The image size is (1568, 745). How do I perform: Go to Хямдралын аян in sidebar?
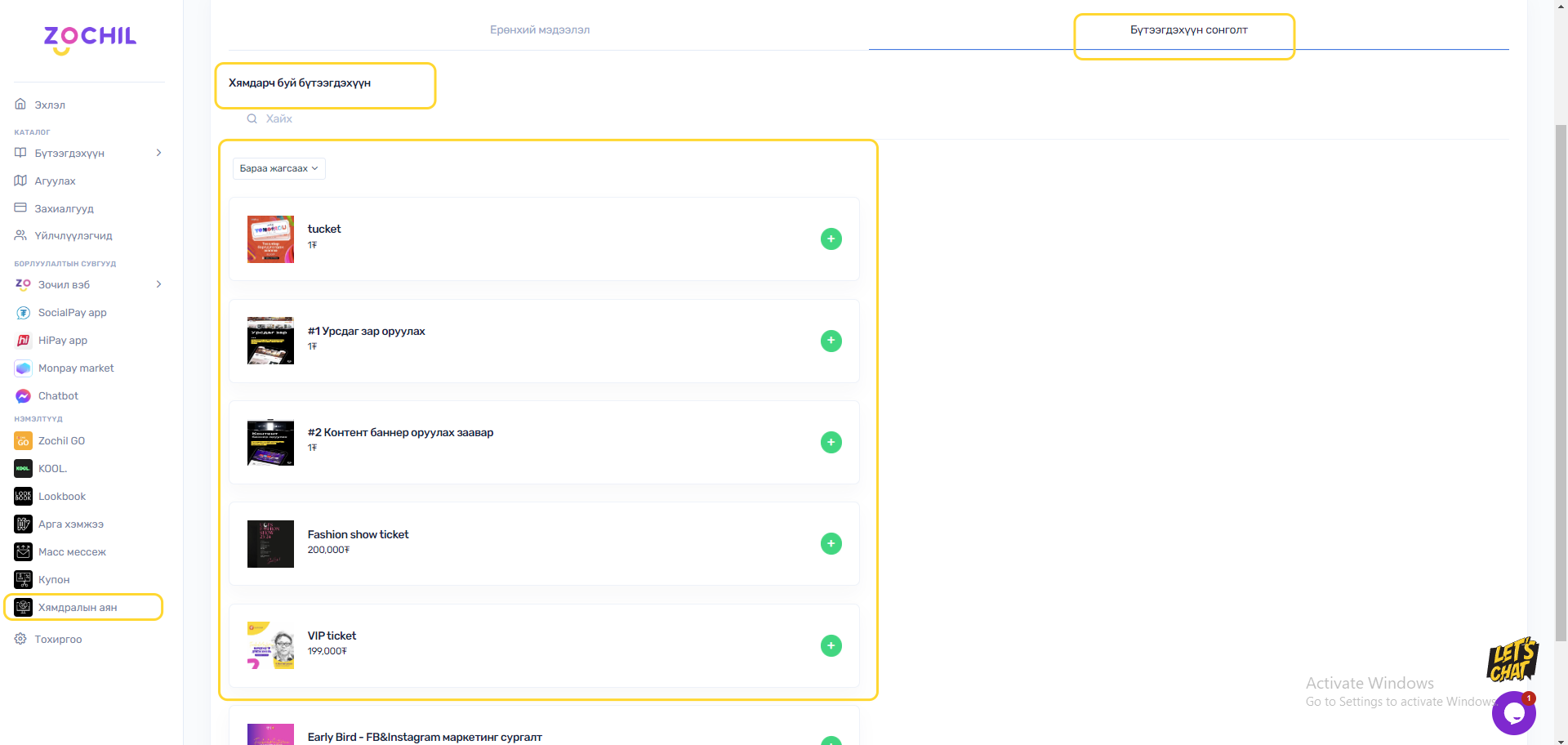[78, 608]
